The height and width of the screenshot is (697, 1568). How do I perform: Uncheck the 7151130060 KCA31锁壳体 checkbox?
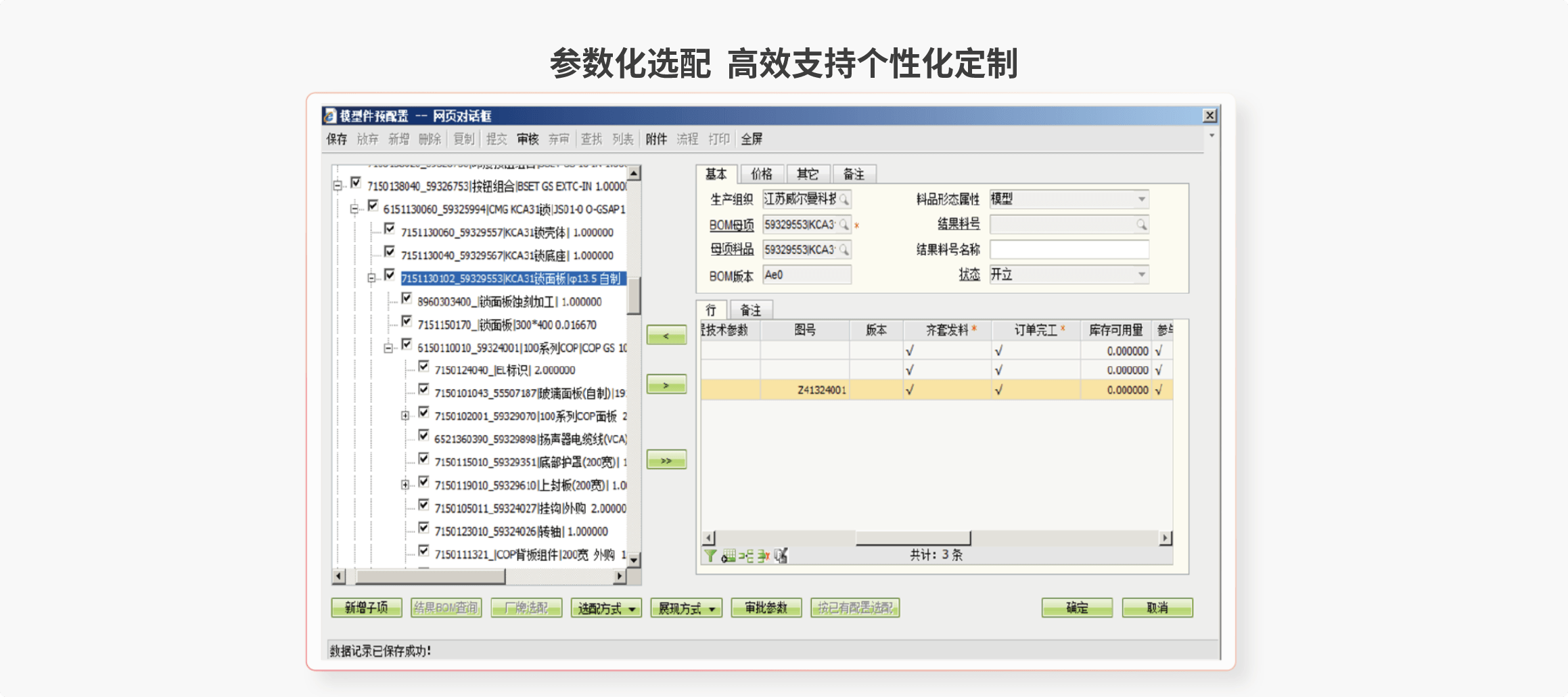tap(390, 229)
